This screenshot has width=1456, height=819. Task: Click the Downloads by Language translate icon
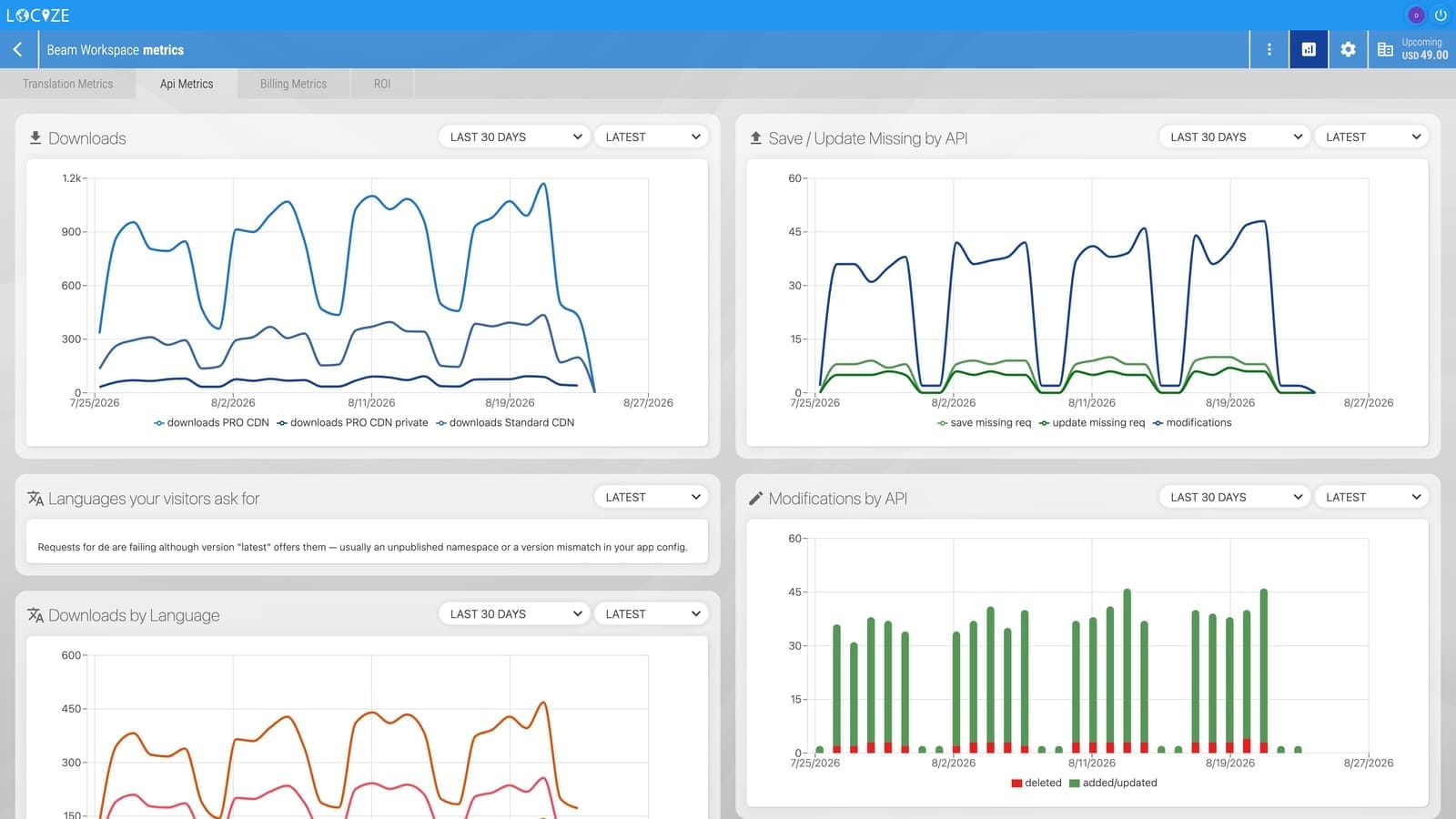coord(35,615)
